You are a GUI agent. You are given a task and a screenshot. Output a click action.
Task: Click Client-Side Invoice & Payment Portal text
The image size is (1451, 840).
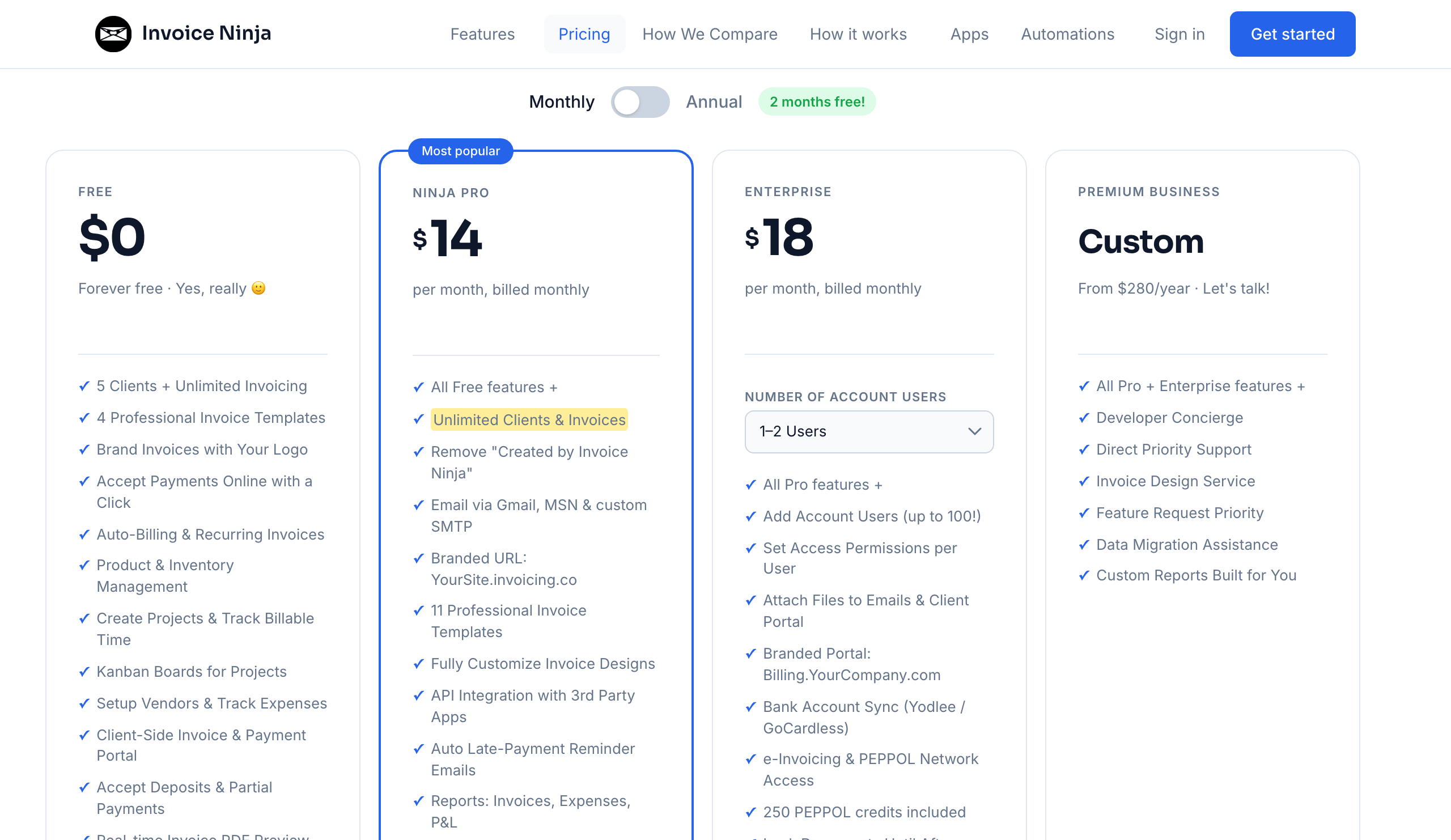pyautogui.click(x=201, y=745)
